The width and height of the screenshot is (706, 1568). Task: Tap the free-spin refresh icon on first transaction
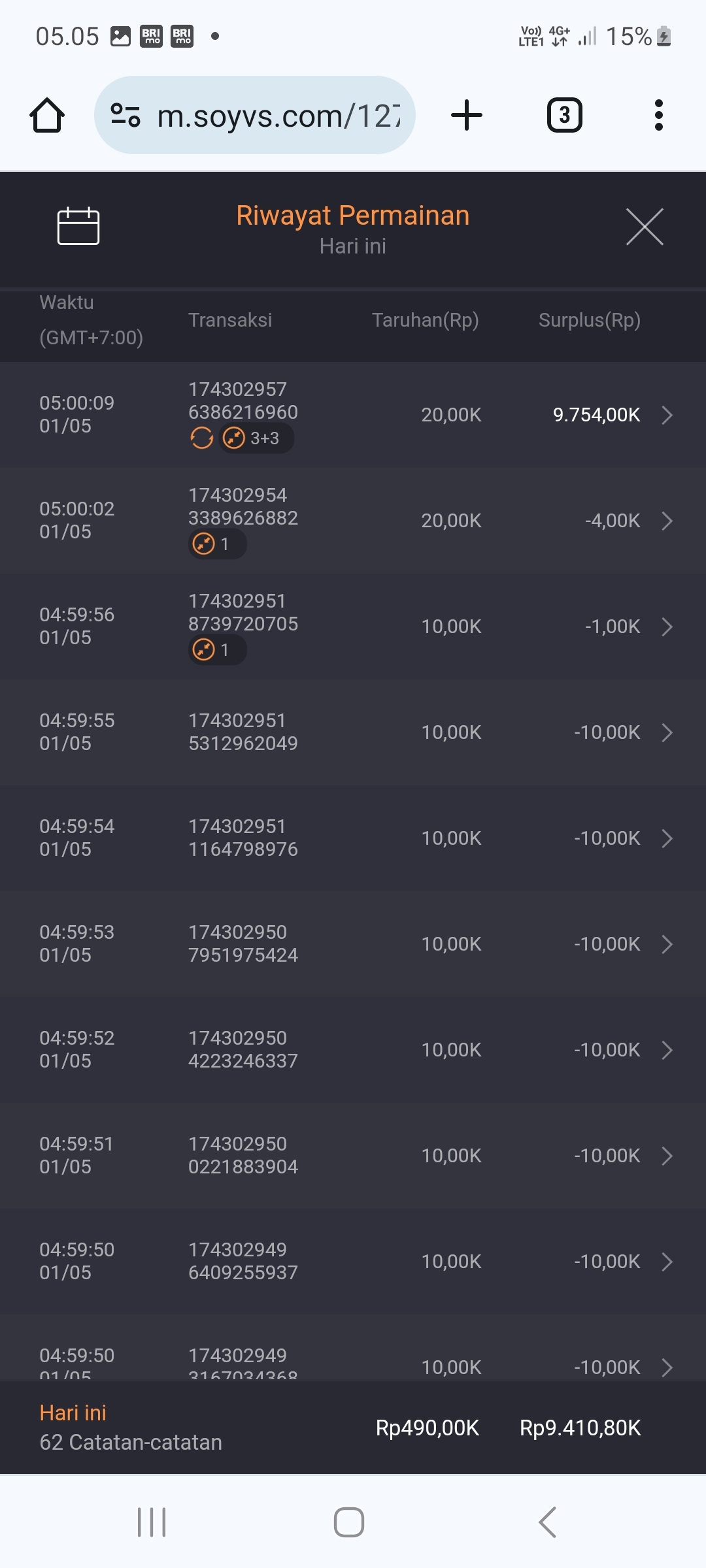[x=201, y=438]
